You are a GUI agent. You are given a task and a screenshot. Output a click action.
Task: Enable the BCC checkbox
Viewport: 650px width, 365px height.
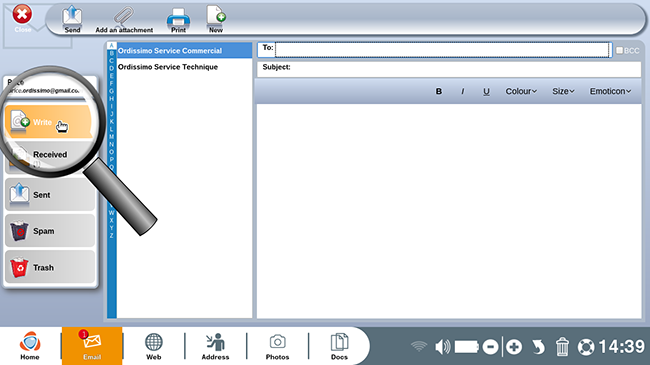(x=619, y=50)
